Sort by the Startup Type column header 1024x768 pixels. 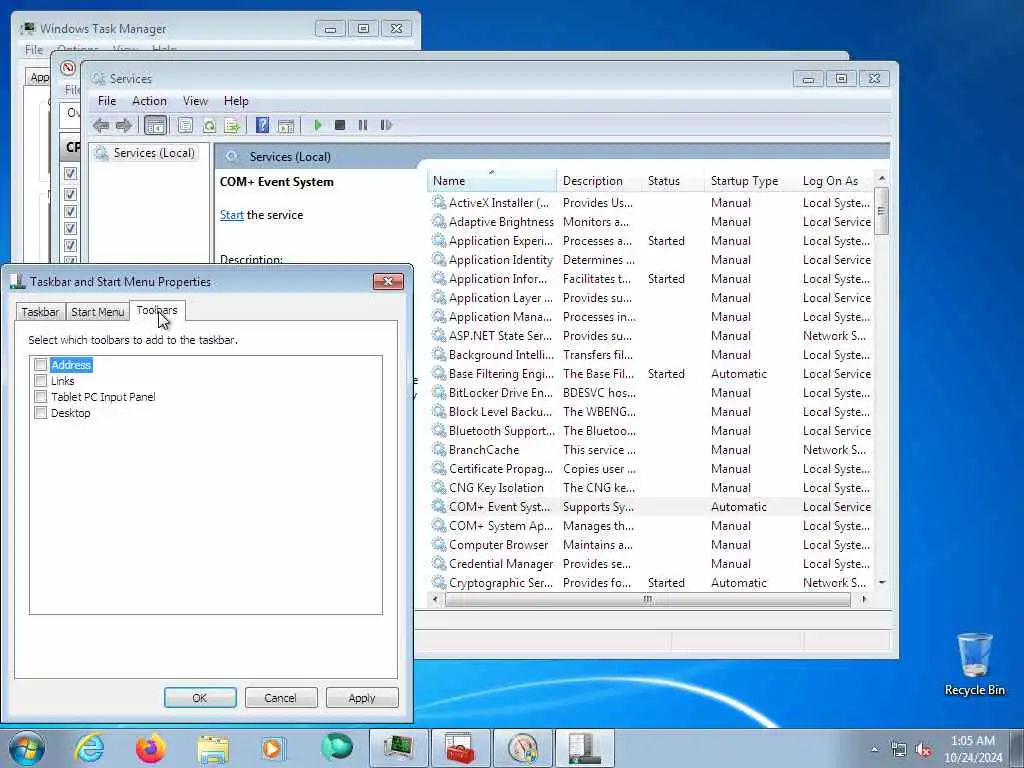click(751, 181)
